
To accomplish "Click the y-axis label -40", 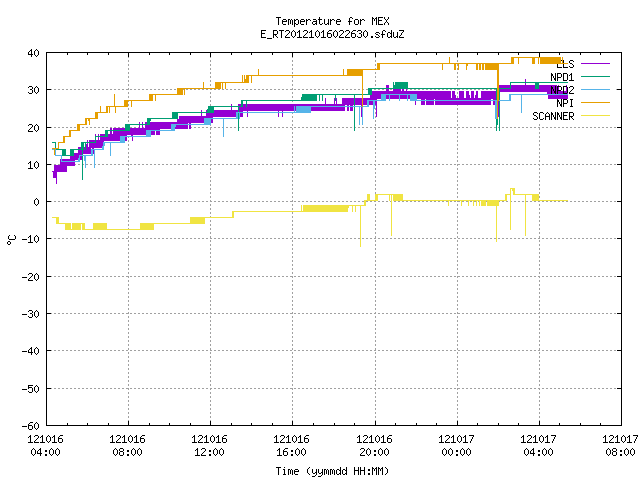I will click(x=31, y=351).
